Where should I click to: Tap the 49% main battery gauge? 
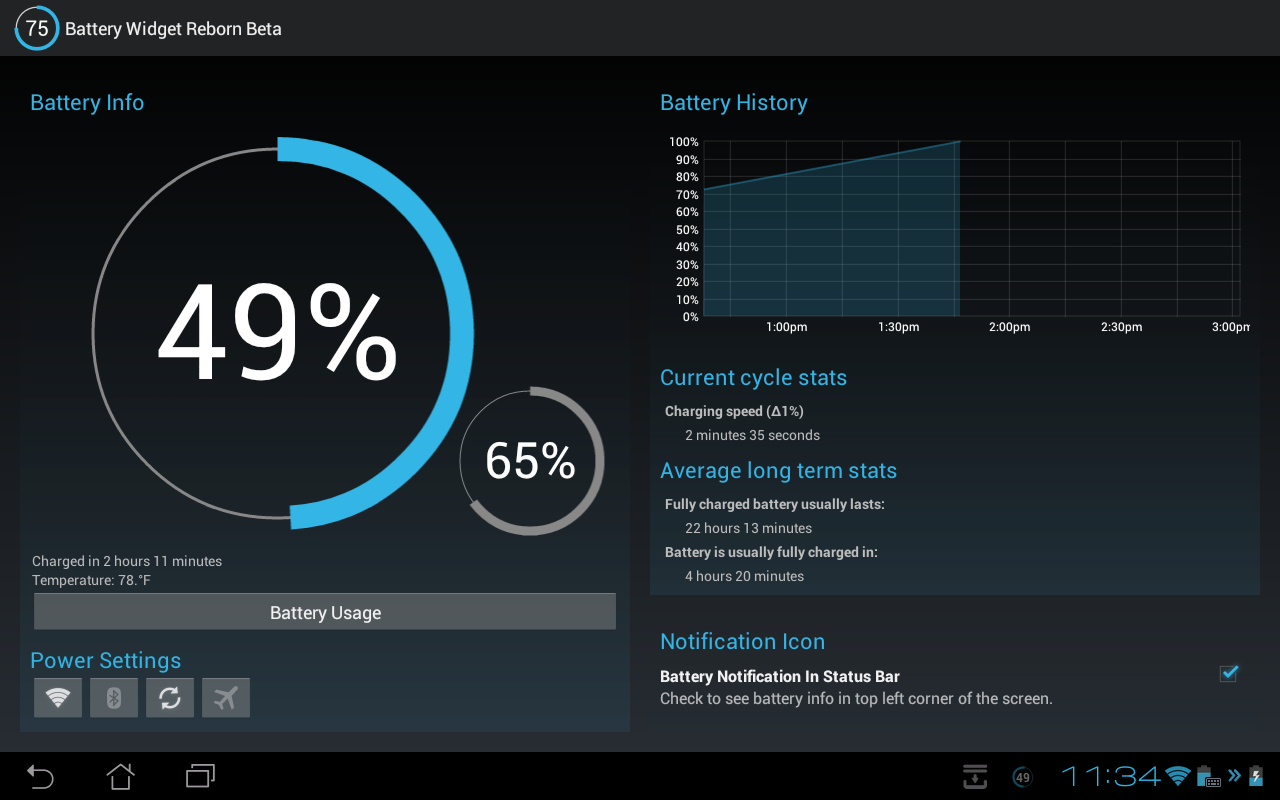pyautogui.click(x=282, y=333)
